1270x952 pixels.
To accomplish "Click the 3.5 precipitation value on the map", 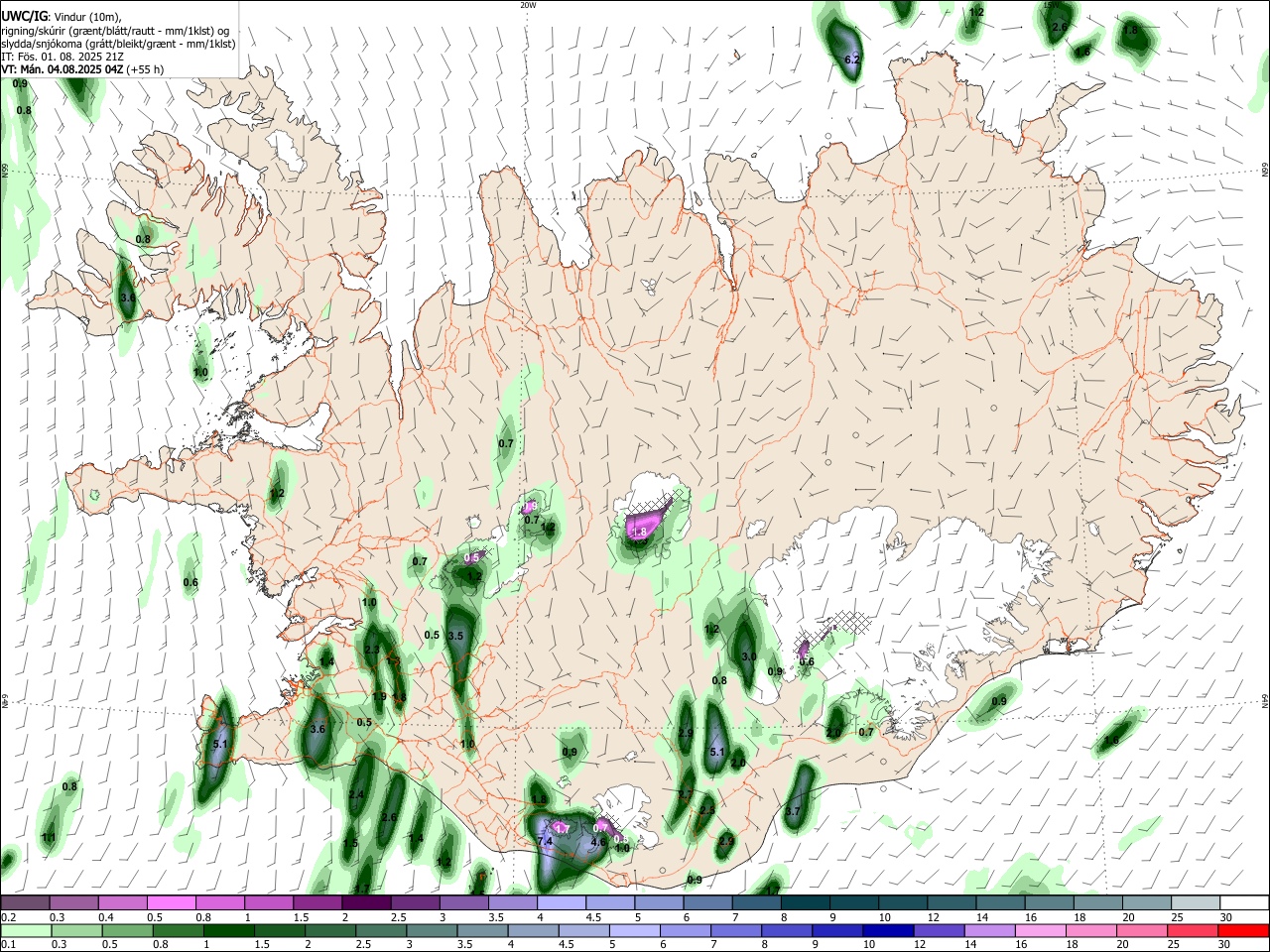I will tap(455, 636).
